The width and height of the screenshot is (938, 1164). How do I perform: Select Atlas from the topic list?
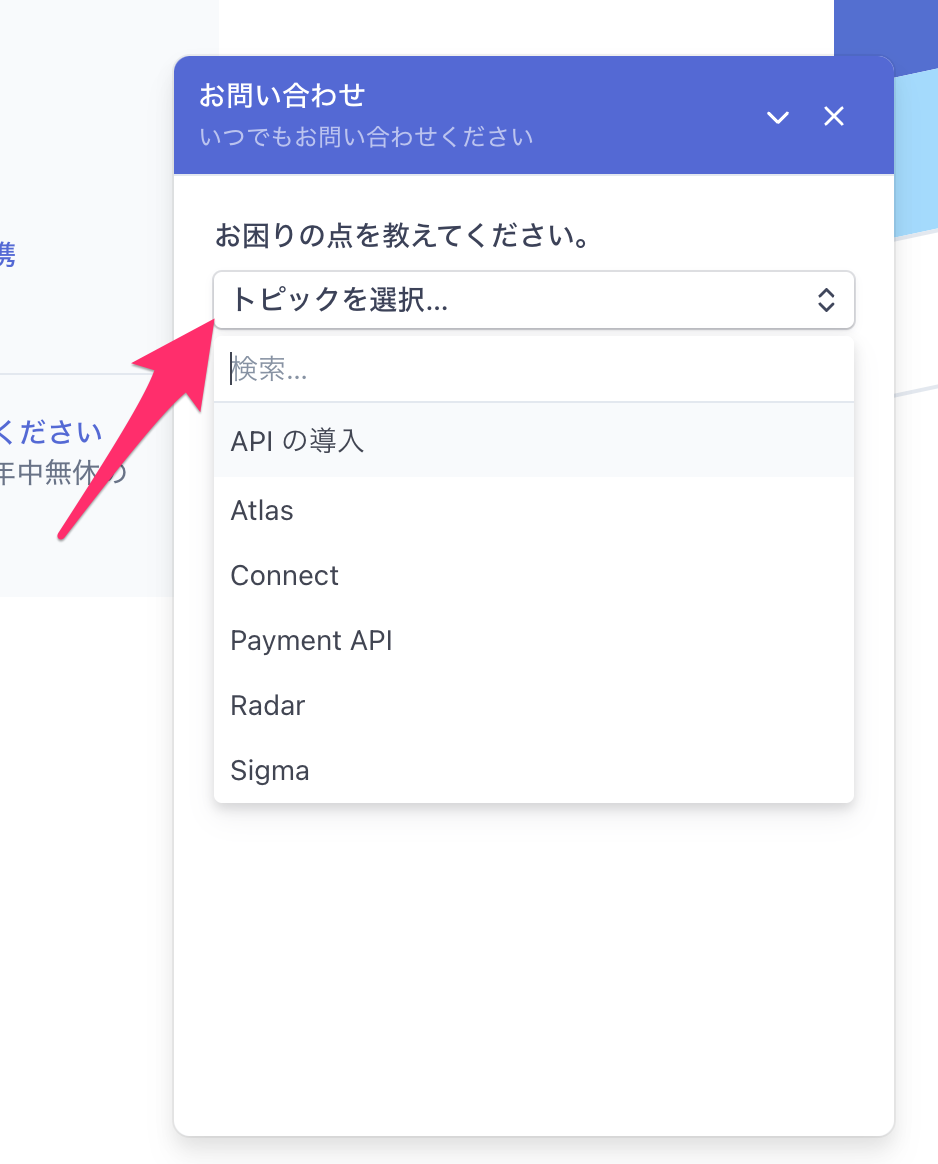pos(262,510)
